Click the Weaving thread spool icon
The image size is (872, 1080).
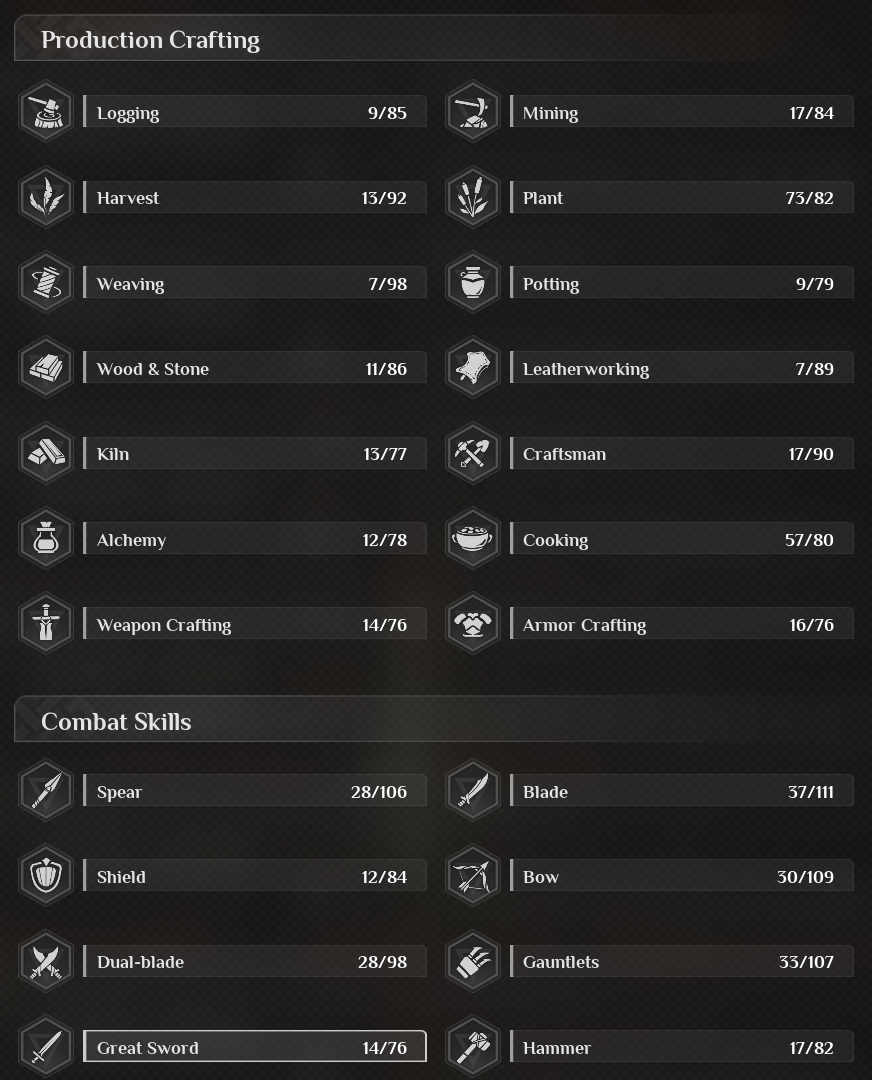pos(46,283)
